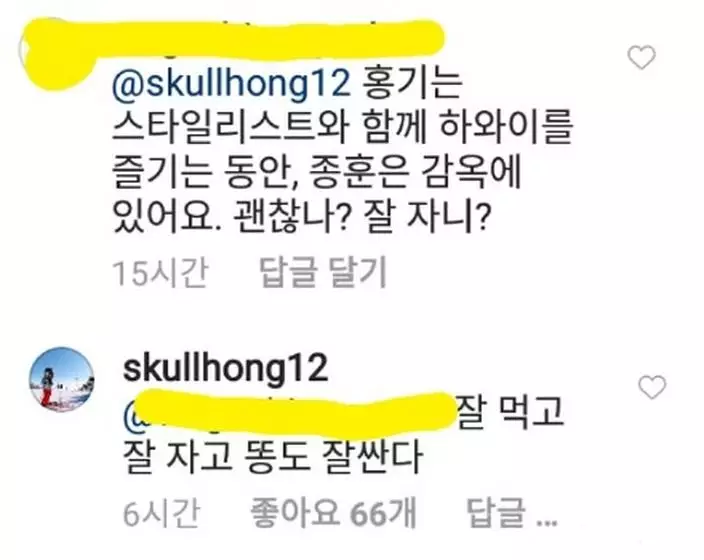The width and height of the screenshot is (704, 560).
Task: Open skullhong12's round profile picture
Action: click(62, 379)
